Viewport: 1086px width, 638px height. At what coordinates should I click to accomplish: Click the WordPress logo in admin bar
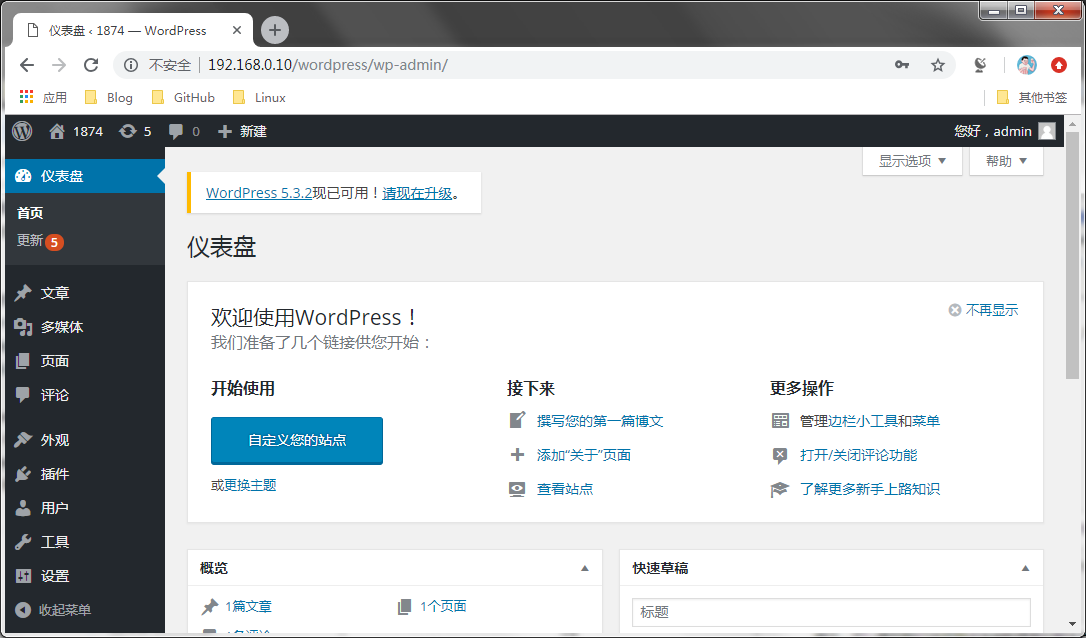tap(22, 131)
